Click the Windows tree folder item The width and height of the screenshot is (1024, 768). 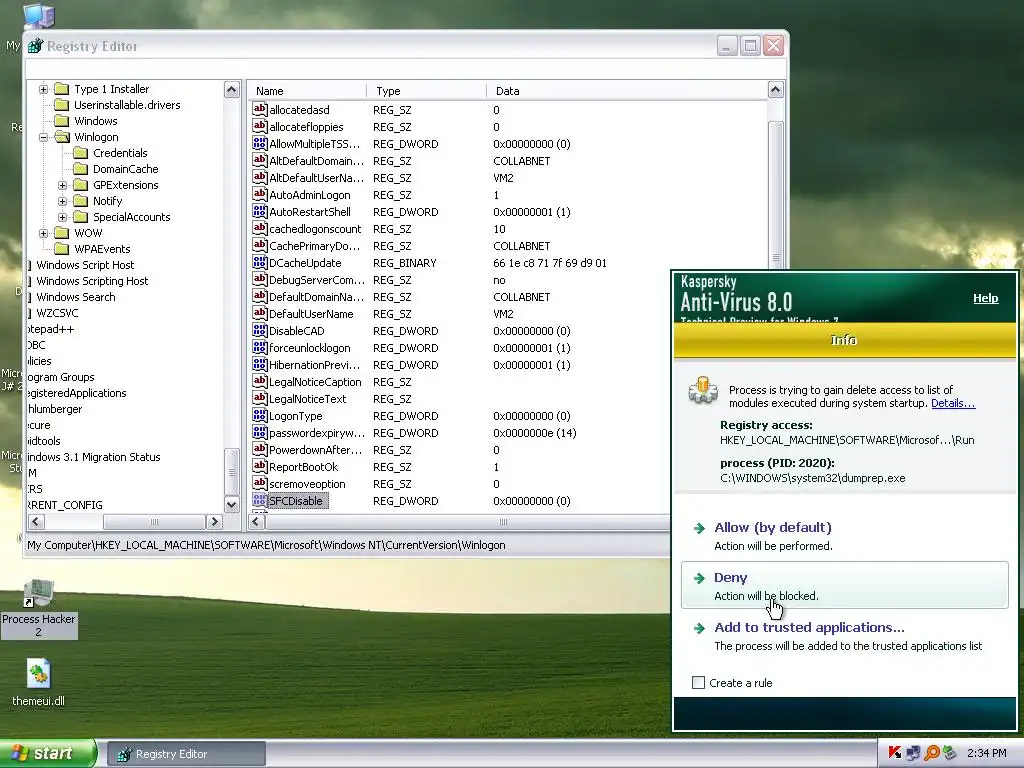[x=95, y=121]
